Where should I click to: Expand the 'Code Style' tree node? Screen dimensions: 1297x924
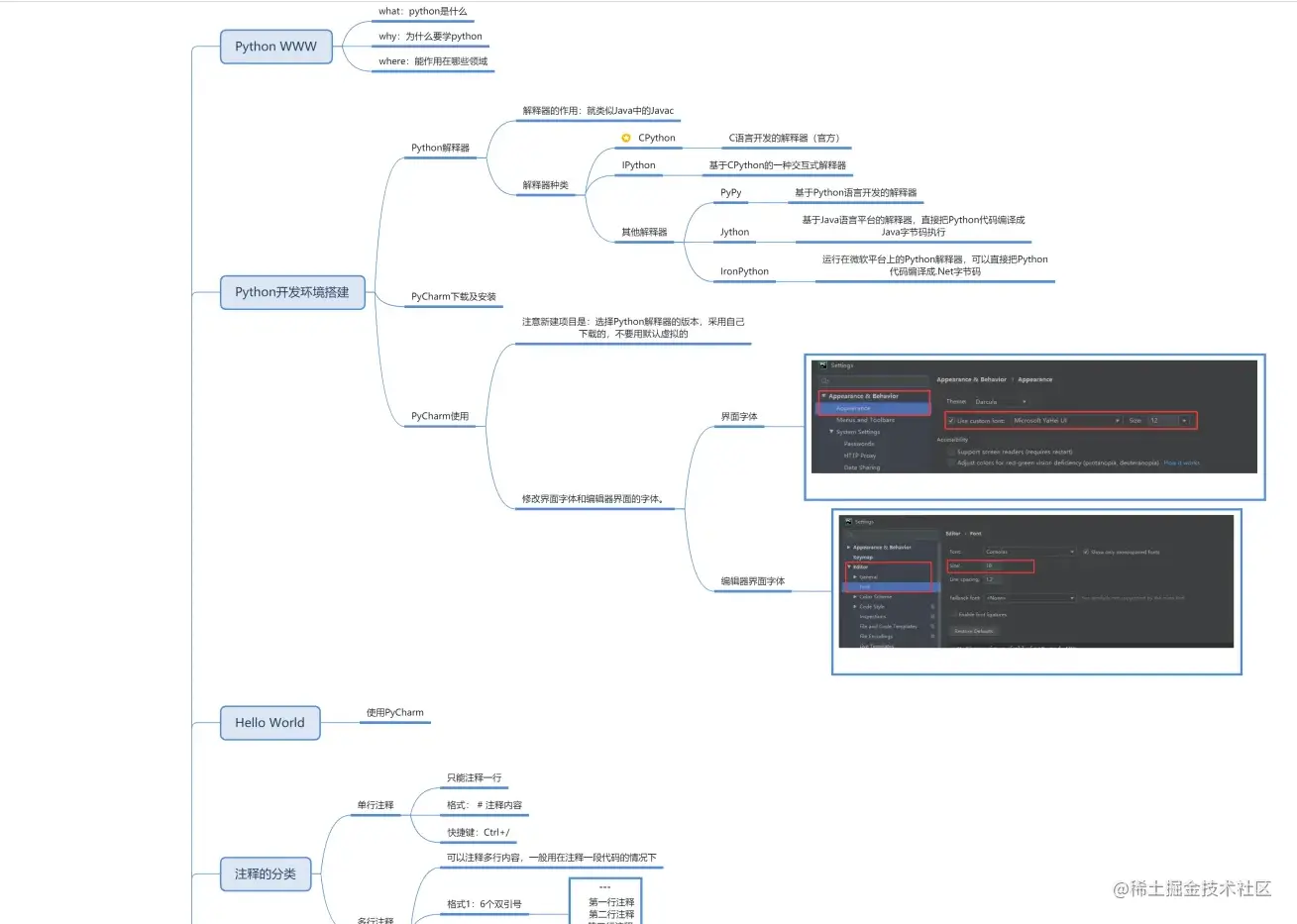pyautogui.click(x=854, y=607)
